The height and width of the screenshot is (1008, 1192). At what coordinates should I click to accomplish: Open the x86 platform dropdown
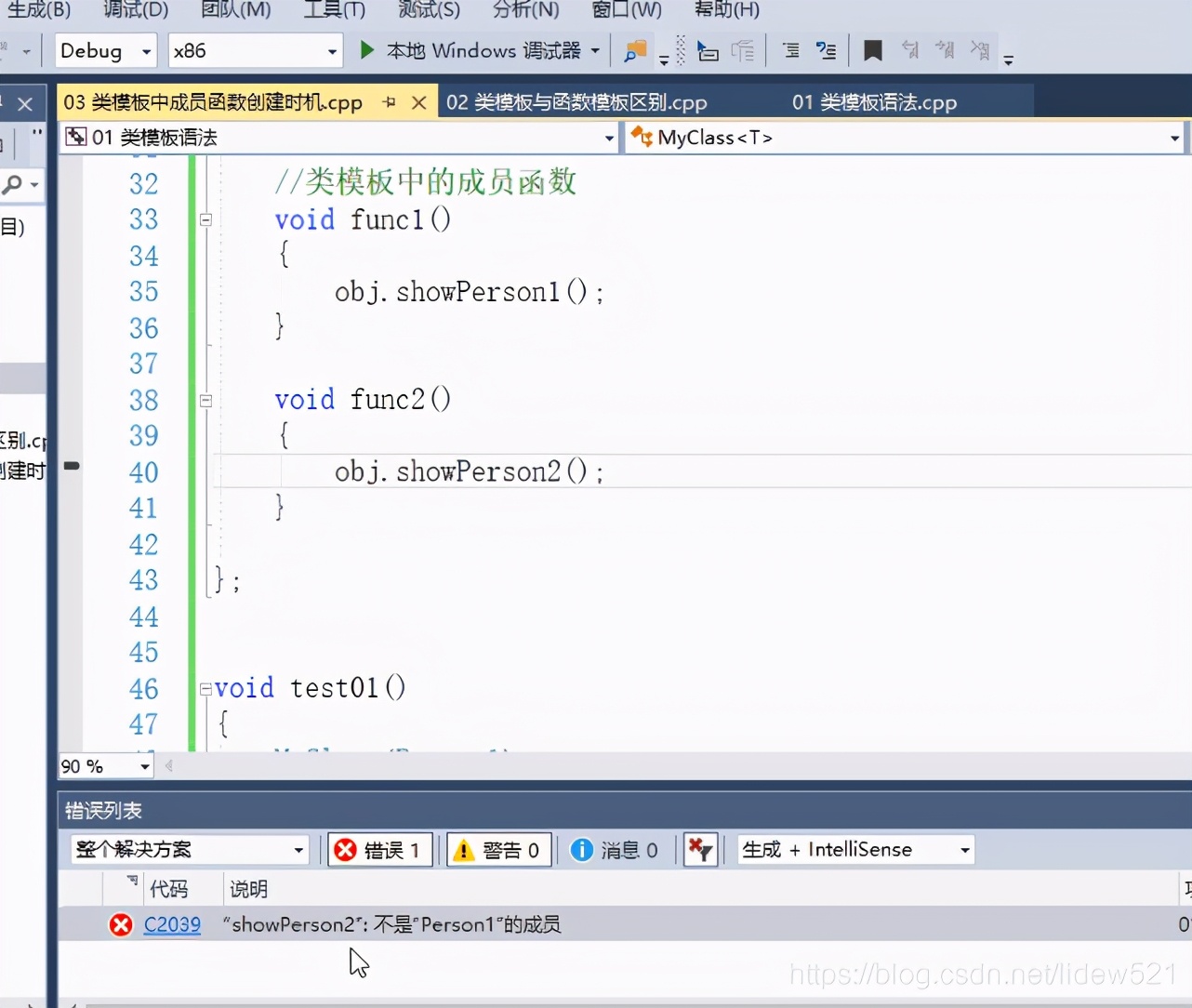[x=255, y=50]
